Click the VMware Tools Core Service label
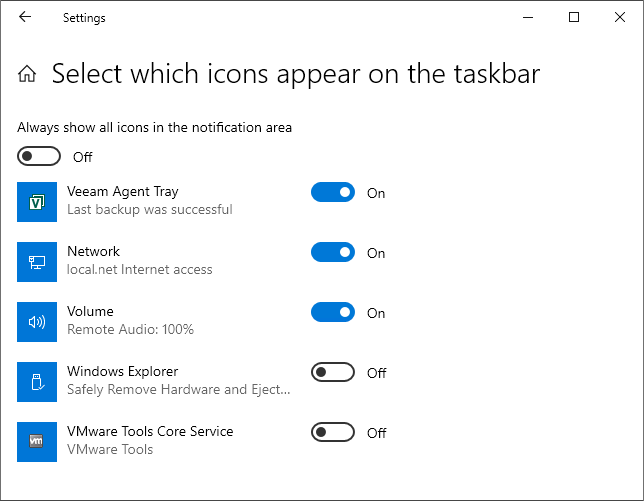This screenshot has height=501, width=644. pyautogui.click(x=150, y=431)
